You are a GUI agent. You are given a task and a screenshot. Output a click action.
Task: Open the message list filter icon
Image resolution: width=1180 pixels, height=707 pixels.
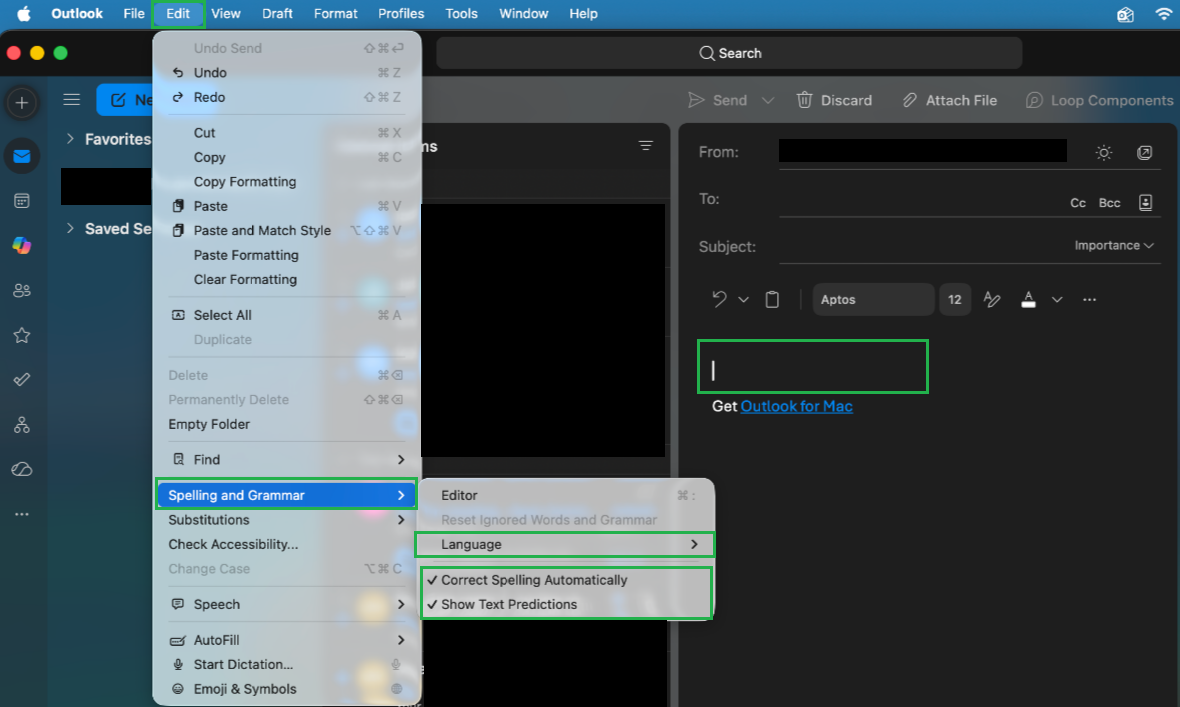(x=646, y=145)
